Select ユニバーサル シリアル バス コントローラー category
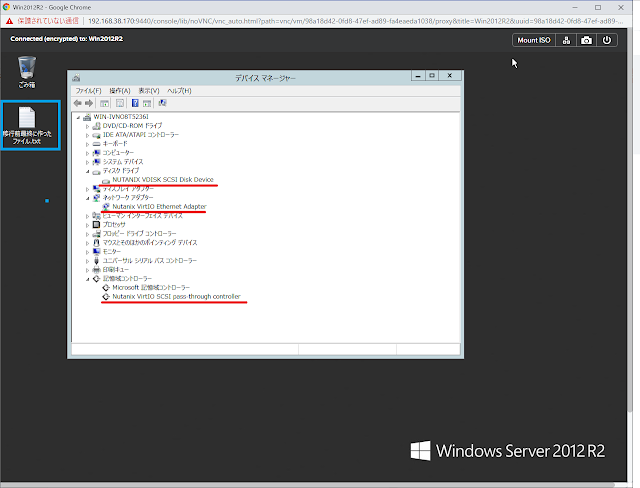This screenshot has width=640, height=488. click(150, 260)
